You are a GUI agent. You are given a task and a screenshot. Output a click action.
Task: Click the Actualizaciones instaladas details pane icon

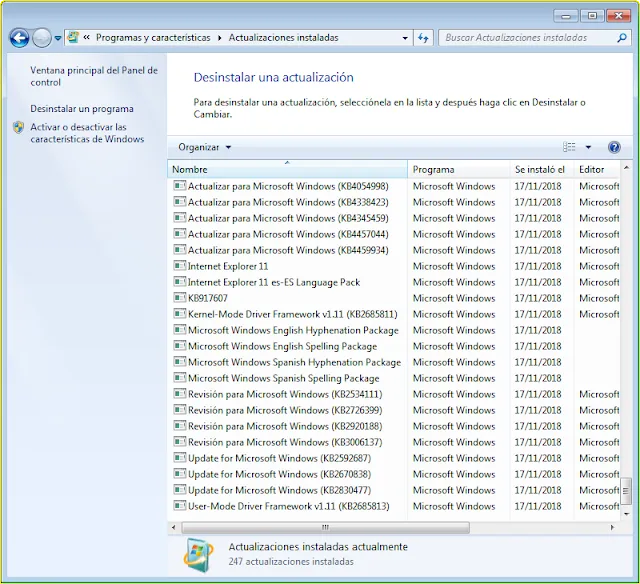click(x=198, y=555)
